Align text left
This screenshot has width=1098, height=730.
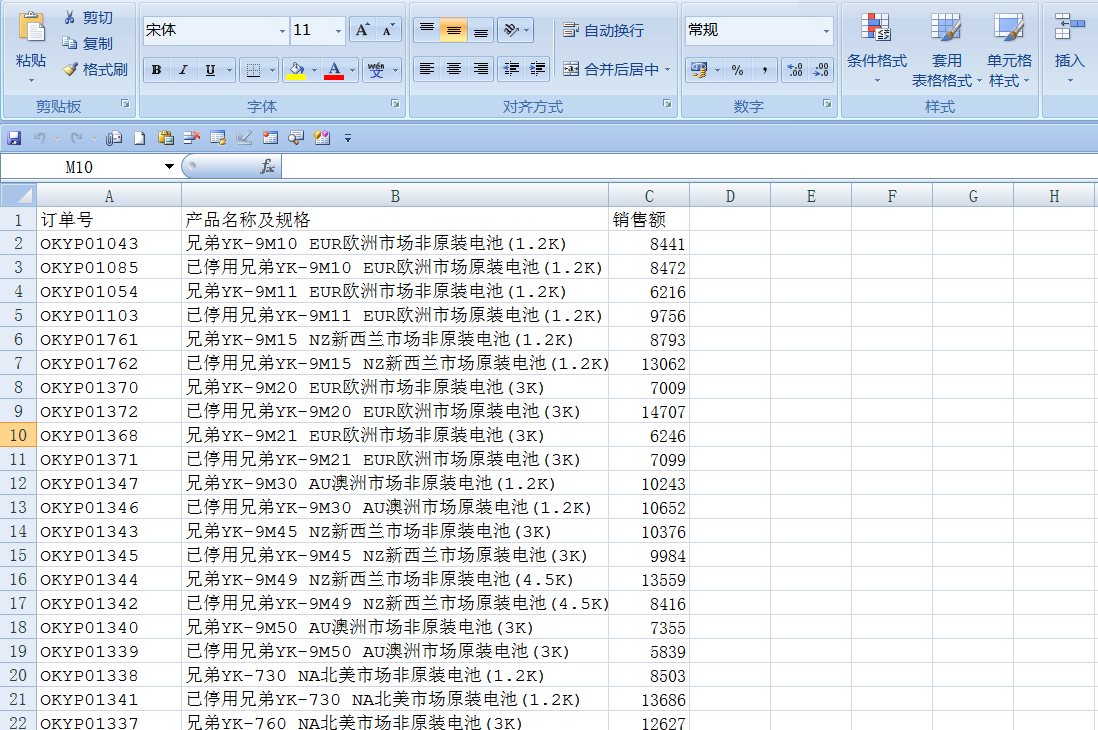point(426,69)
